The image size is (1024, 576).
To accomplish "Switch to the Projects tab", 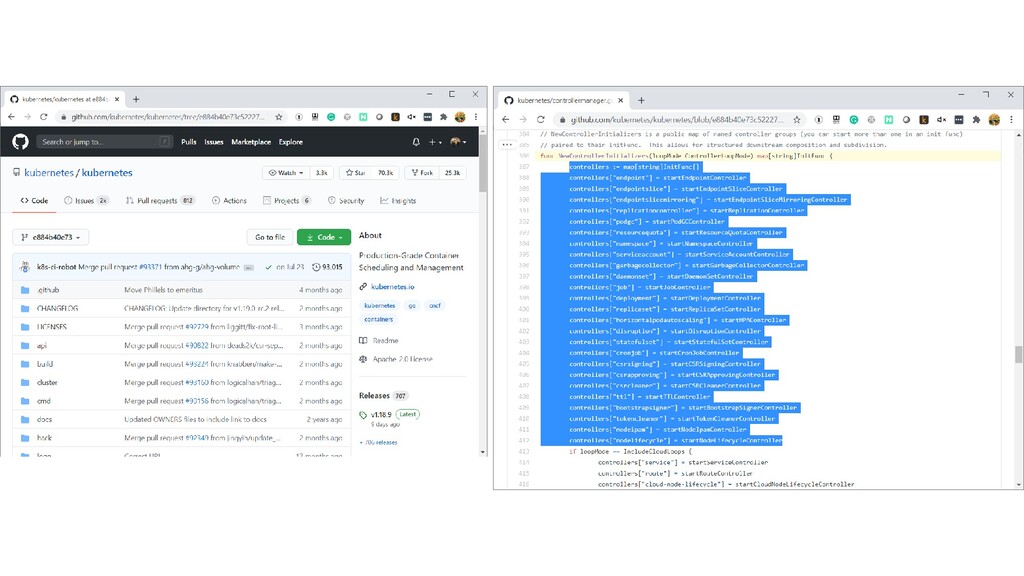I will tap(287, 200).
